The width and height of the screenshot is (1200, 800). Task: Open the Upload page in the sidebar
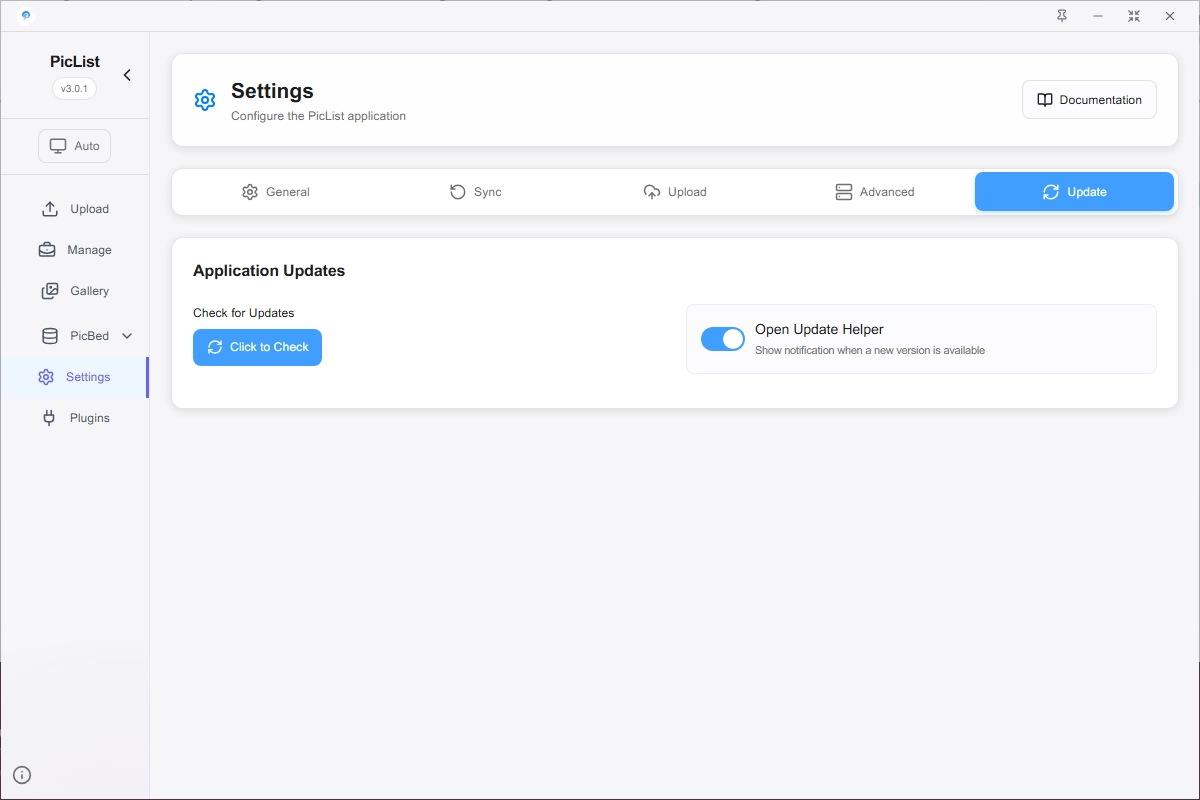pyautogui.click(x=75, y=209)
